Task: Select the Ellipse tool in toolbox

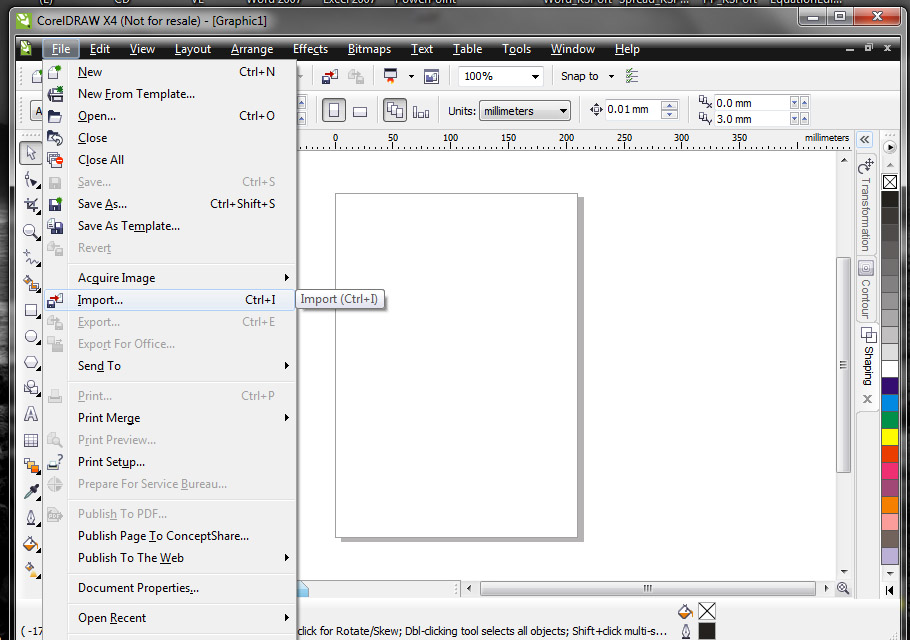Action: coord(31,337)
